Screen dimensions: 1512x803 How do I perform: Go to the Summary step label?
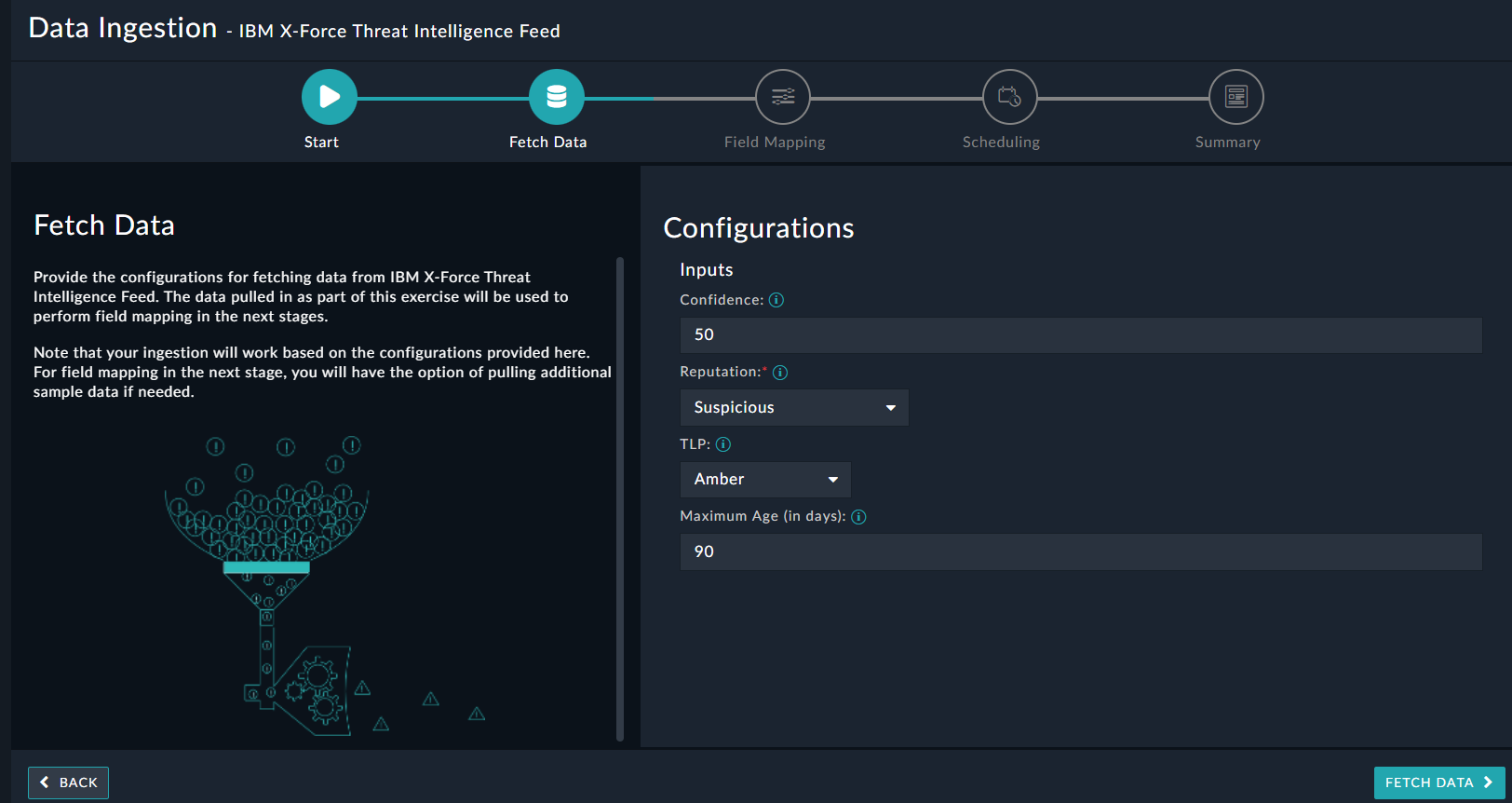[x=1227, y=143]
